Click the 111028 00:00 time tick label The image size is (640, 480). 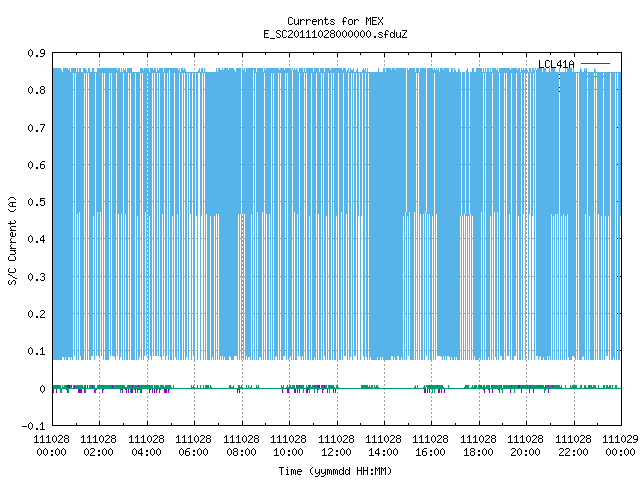51,446
